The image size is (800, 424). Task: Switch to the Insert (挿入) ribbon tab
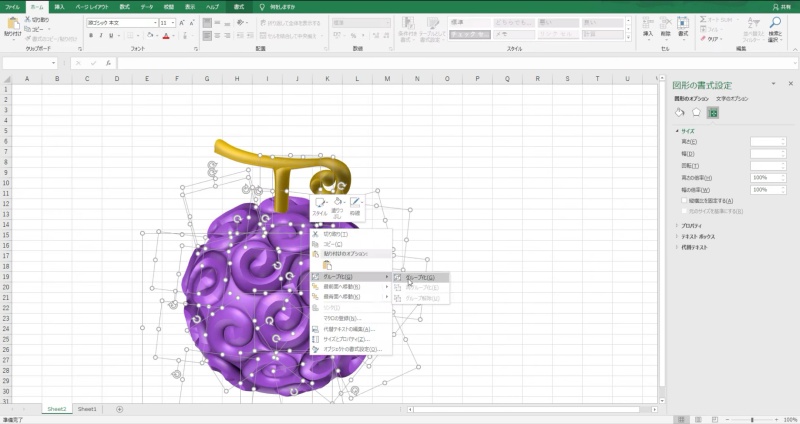pyautogui.click(x=60, y=7)
